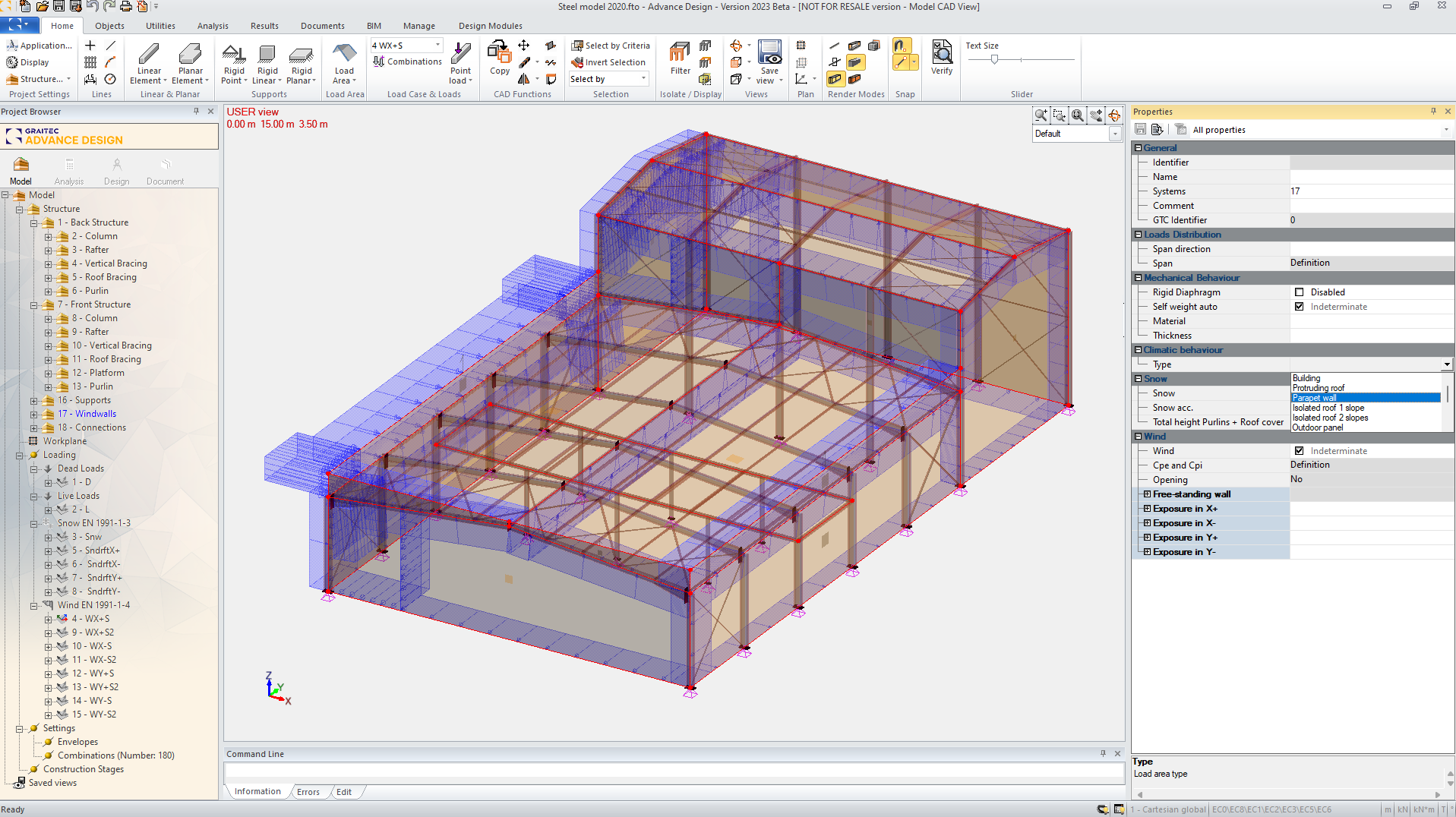This screenshot has width=1456, height=817.
Task: Click the Command Line input field
Action: pyautogui.click(x=674, y=771)
